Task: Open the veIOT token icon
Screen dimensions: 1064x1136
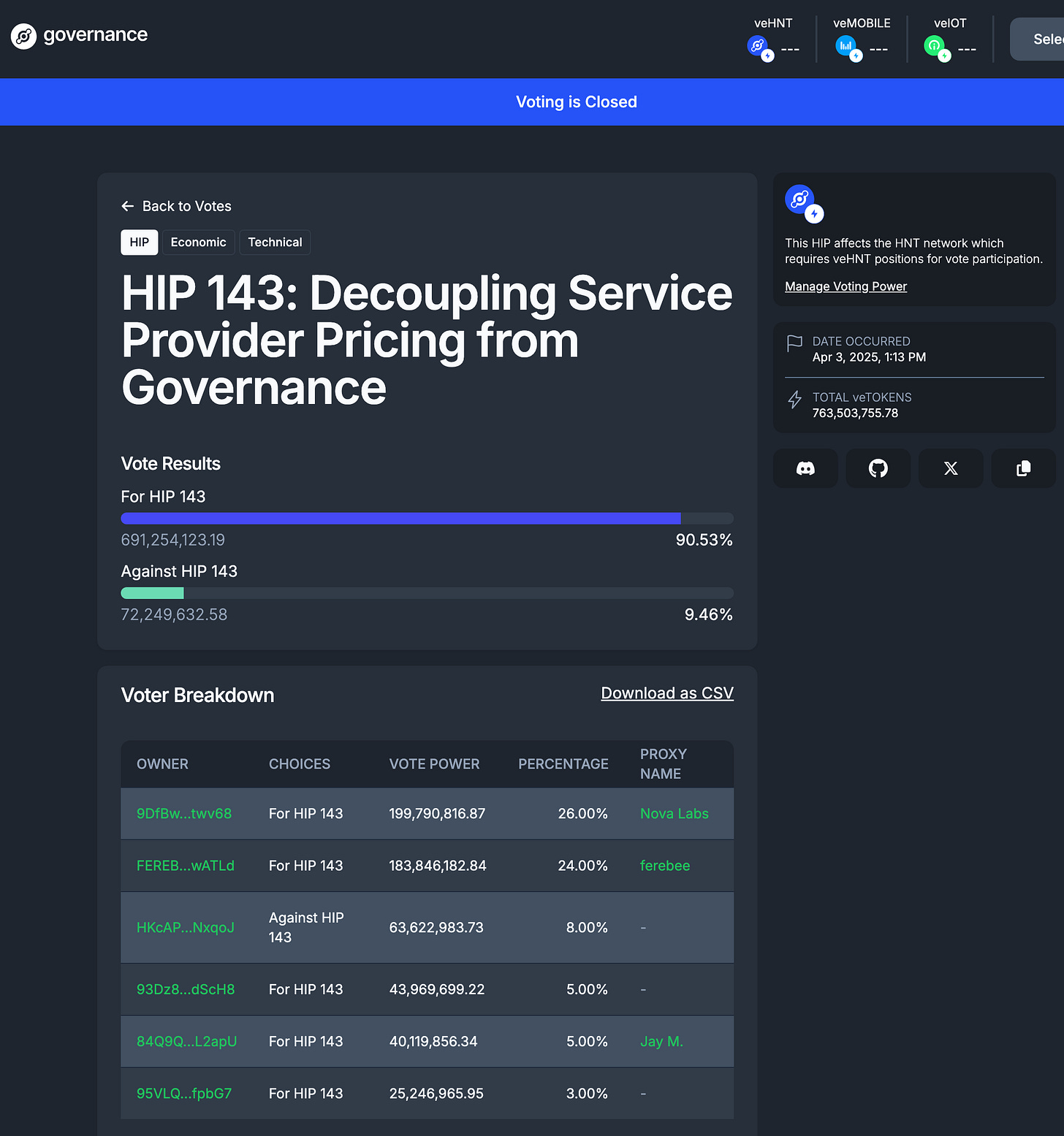Action: [937, 48]
